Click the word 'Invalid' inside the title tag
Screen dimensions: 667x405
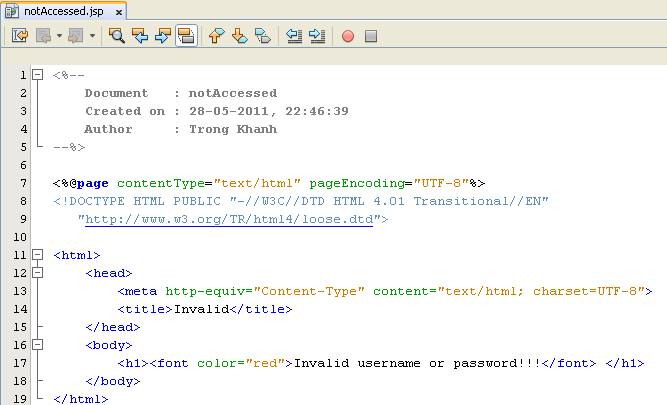coord(202,309)
